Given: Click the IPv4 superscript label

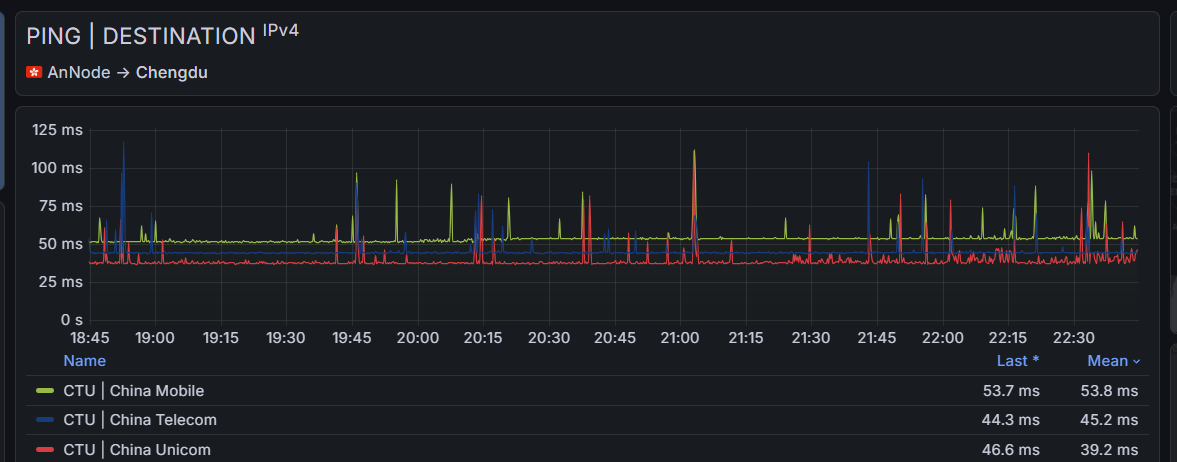Looking at the screenshot, I should [281, 31].
